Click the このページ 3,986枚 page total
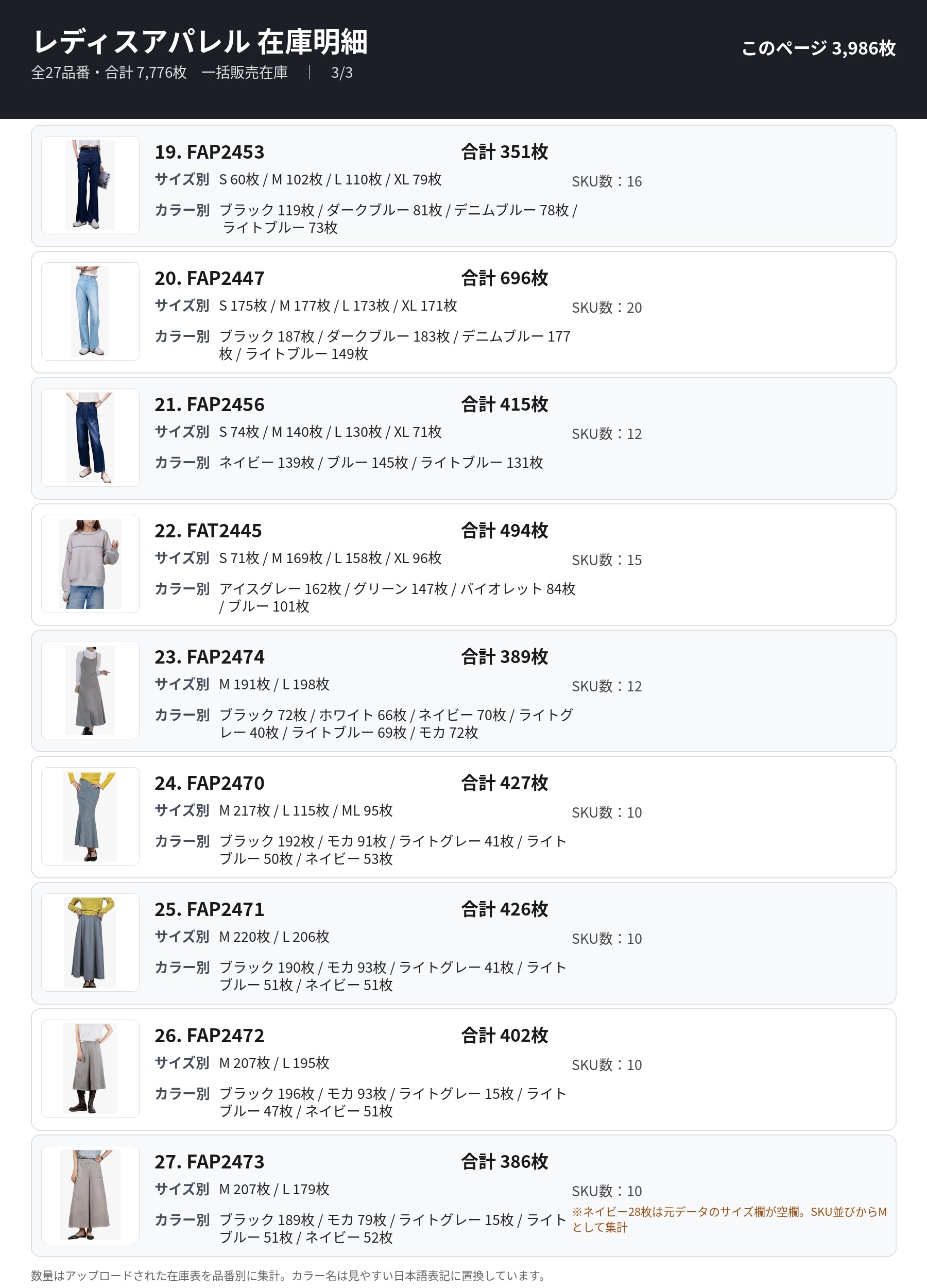Viewport: 927px width, 1288px height. pos(818,48)
